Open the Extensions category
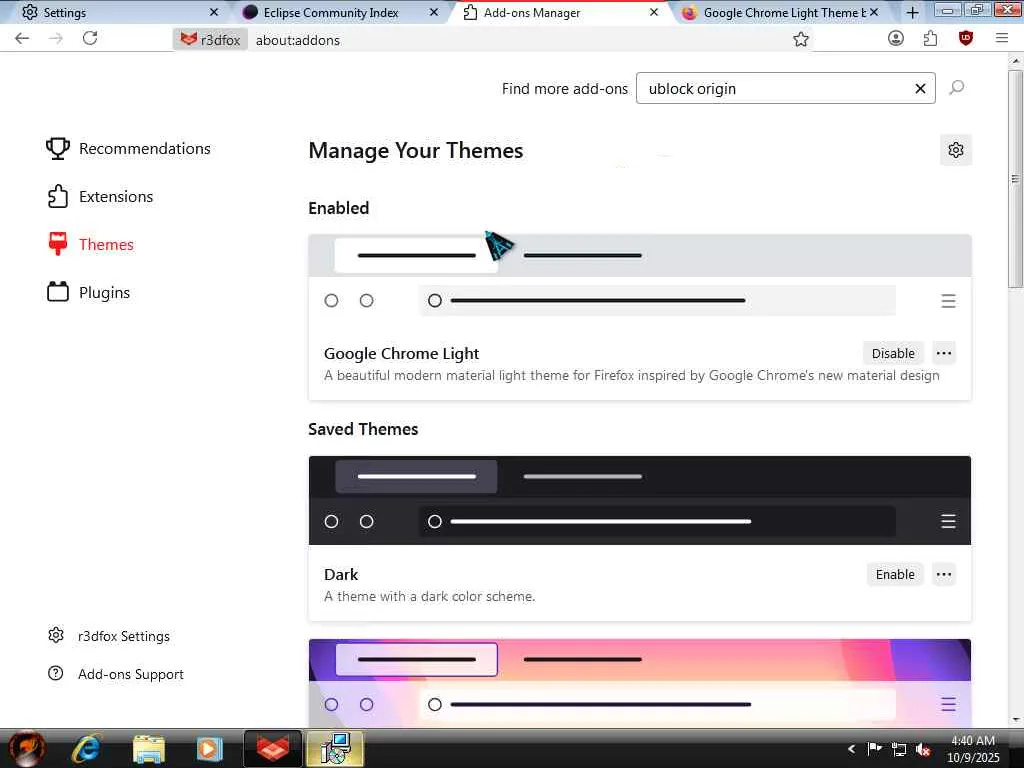Screen dimensions: 1024x768 pyautogui.click(x=100, y=197)
